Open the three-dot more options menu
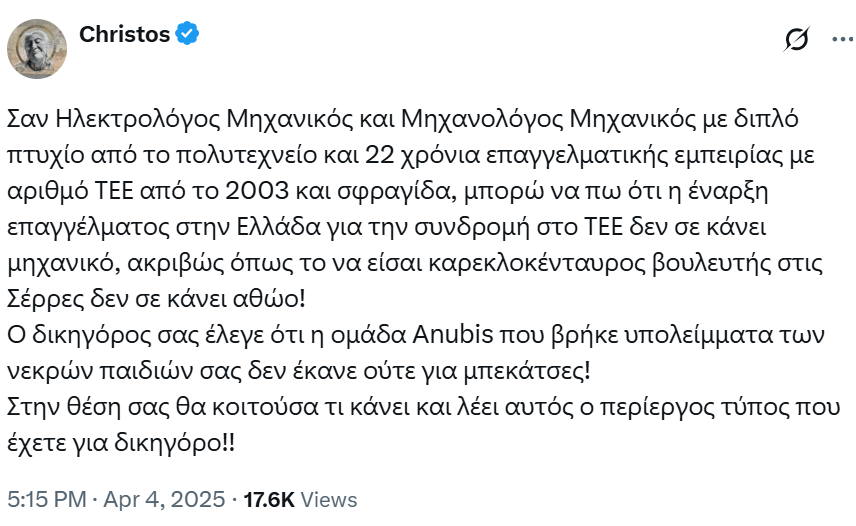The image size is (856, 526). (842, 39)
